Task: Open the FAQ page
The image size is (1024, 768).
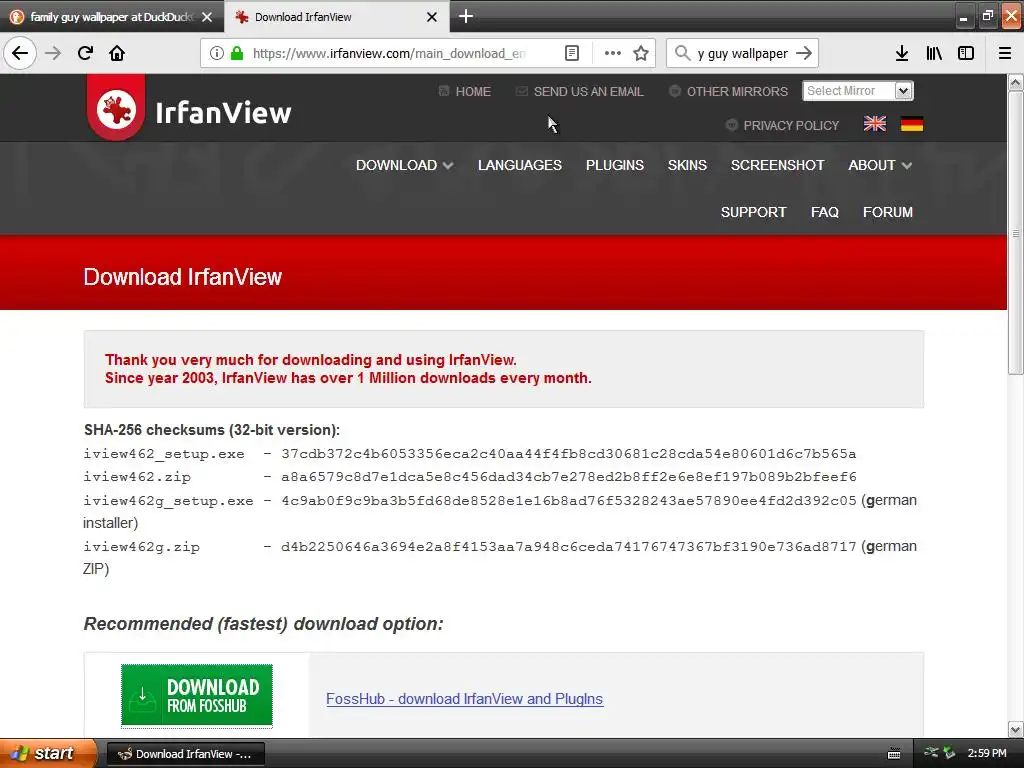Action: [825, 212]
